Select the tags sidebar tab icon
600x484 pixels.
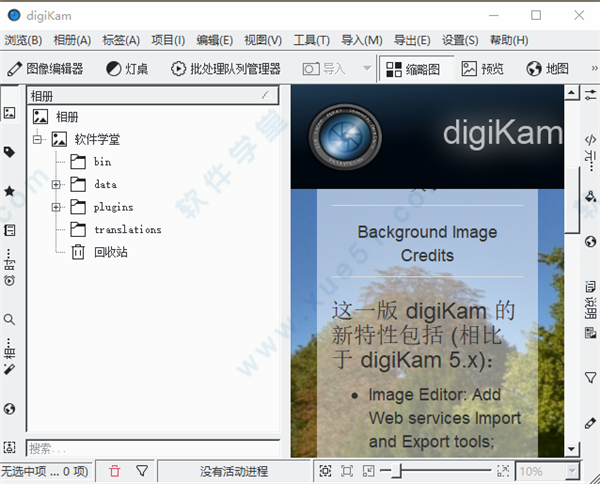pos(10,152)
